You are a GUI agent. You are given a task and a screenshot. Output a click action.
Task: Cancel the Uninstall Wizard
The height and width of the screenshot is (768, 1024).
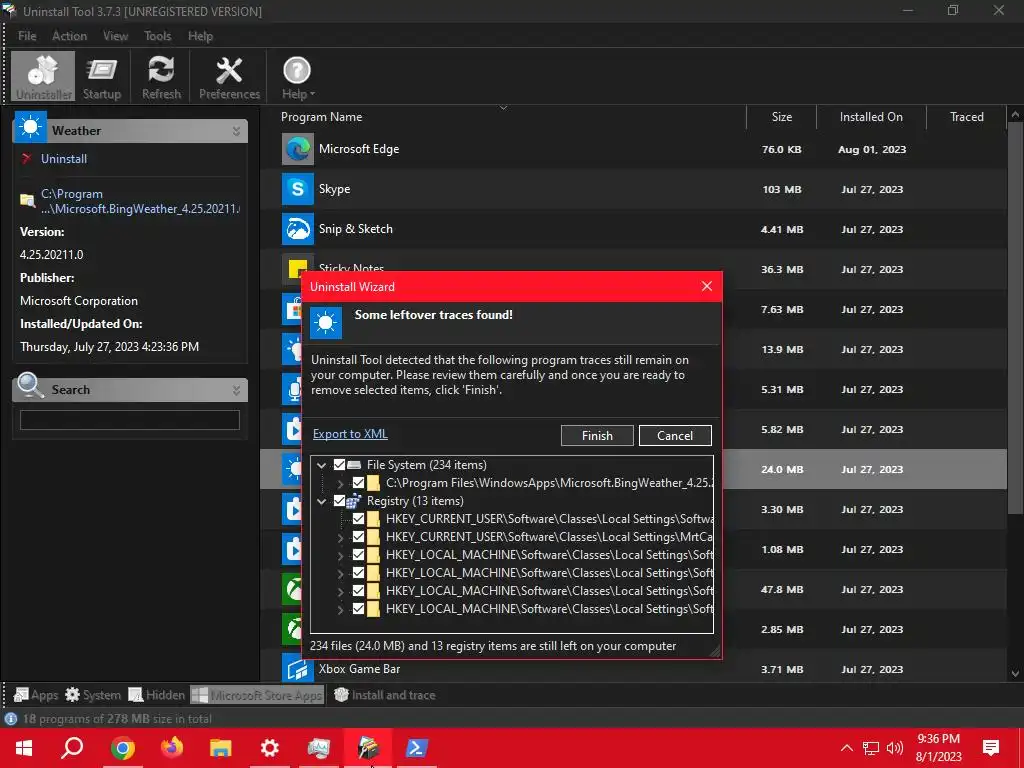(x=675, y=436)
